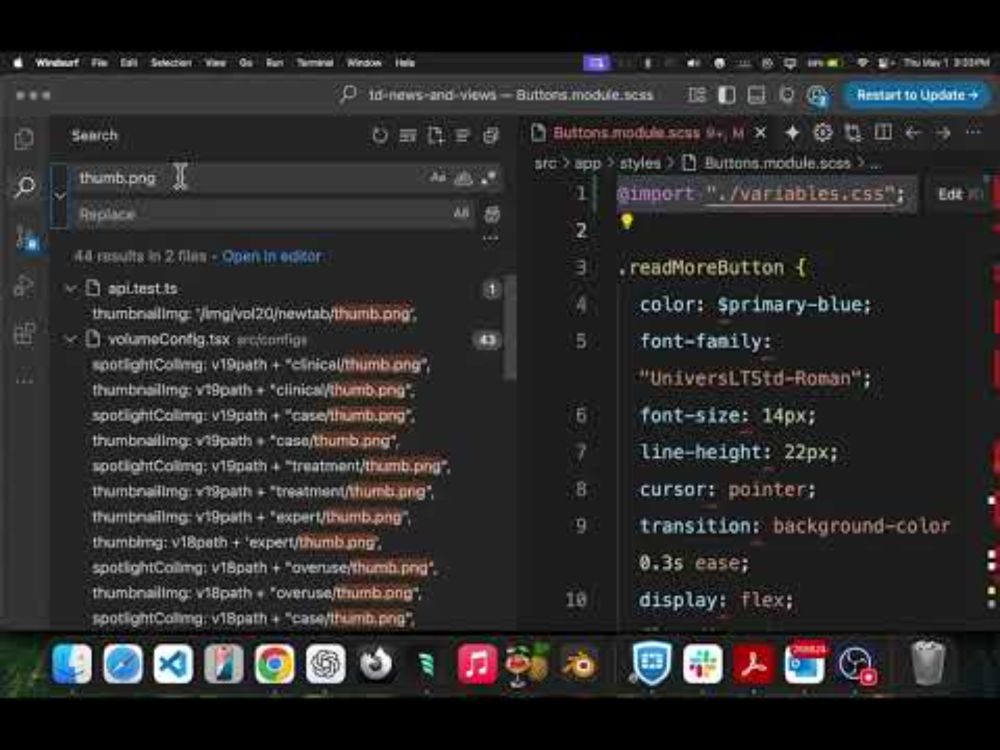Screen dimensions: 1000x750
Task: Open the command center search td-news-and-views
Action: [497, 95]
